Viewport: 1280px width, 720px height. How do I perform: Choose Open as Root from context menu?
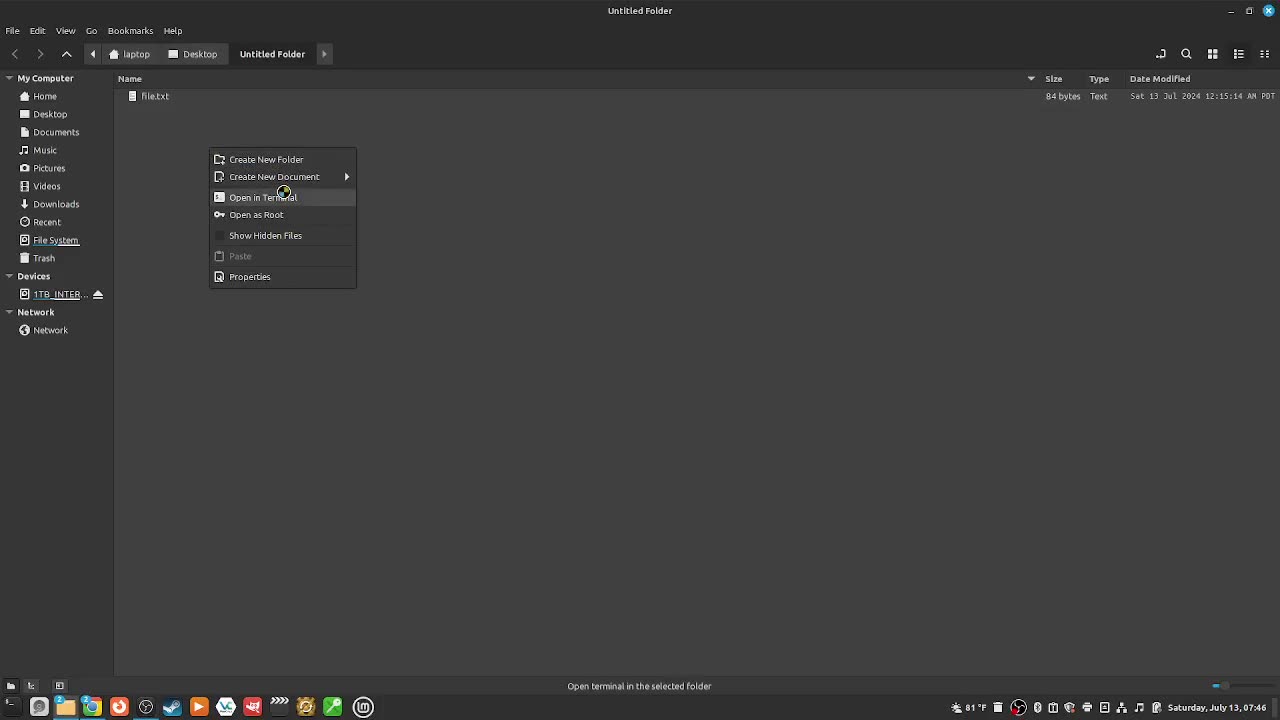click(x=282, y=215)
